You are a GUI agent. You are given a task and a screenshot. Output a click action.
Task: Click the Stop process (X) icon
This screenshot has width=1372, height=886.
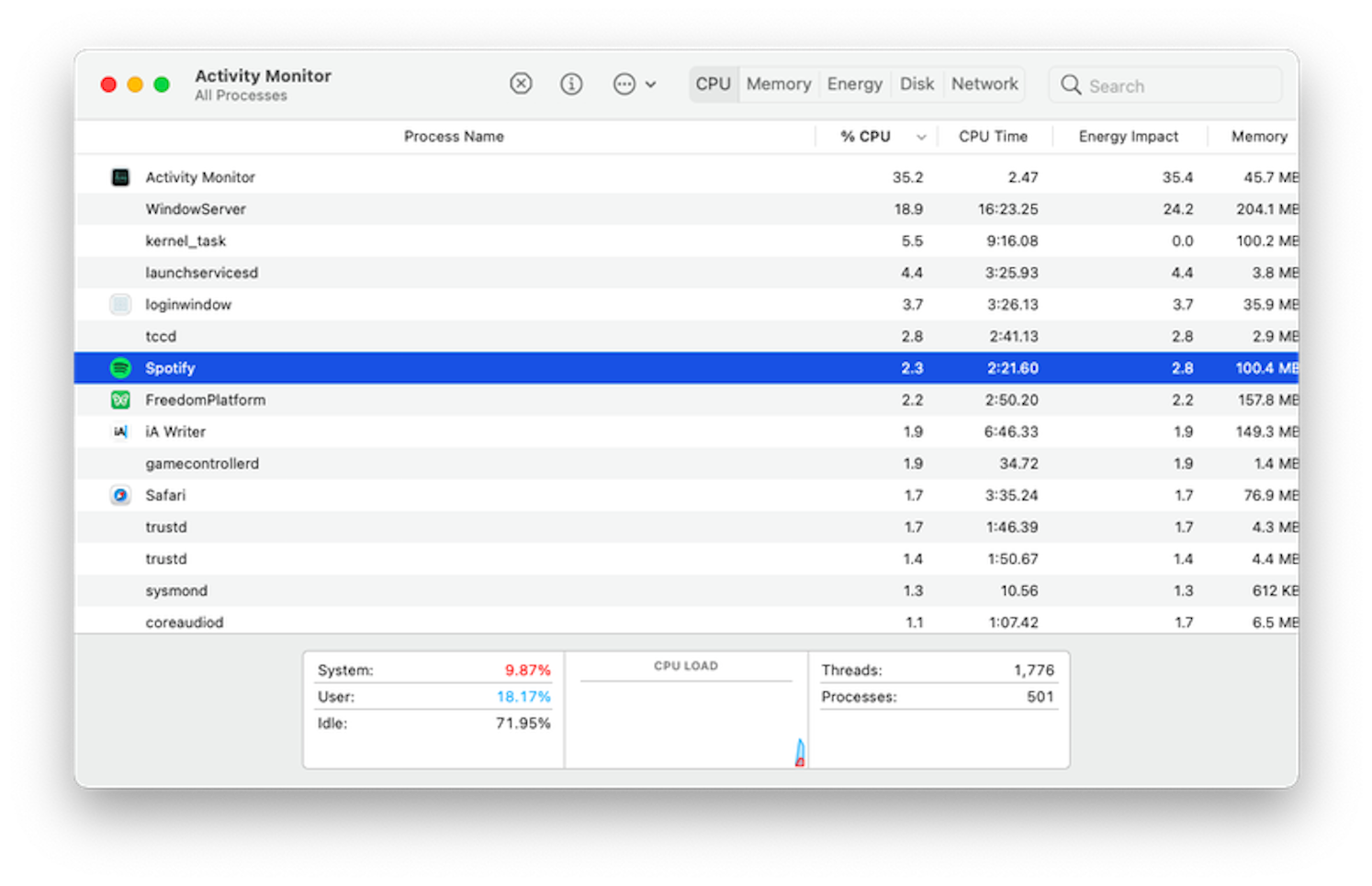pos(521,84)
